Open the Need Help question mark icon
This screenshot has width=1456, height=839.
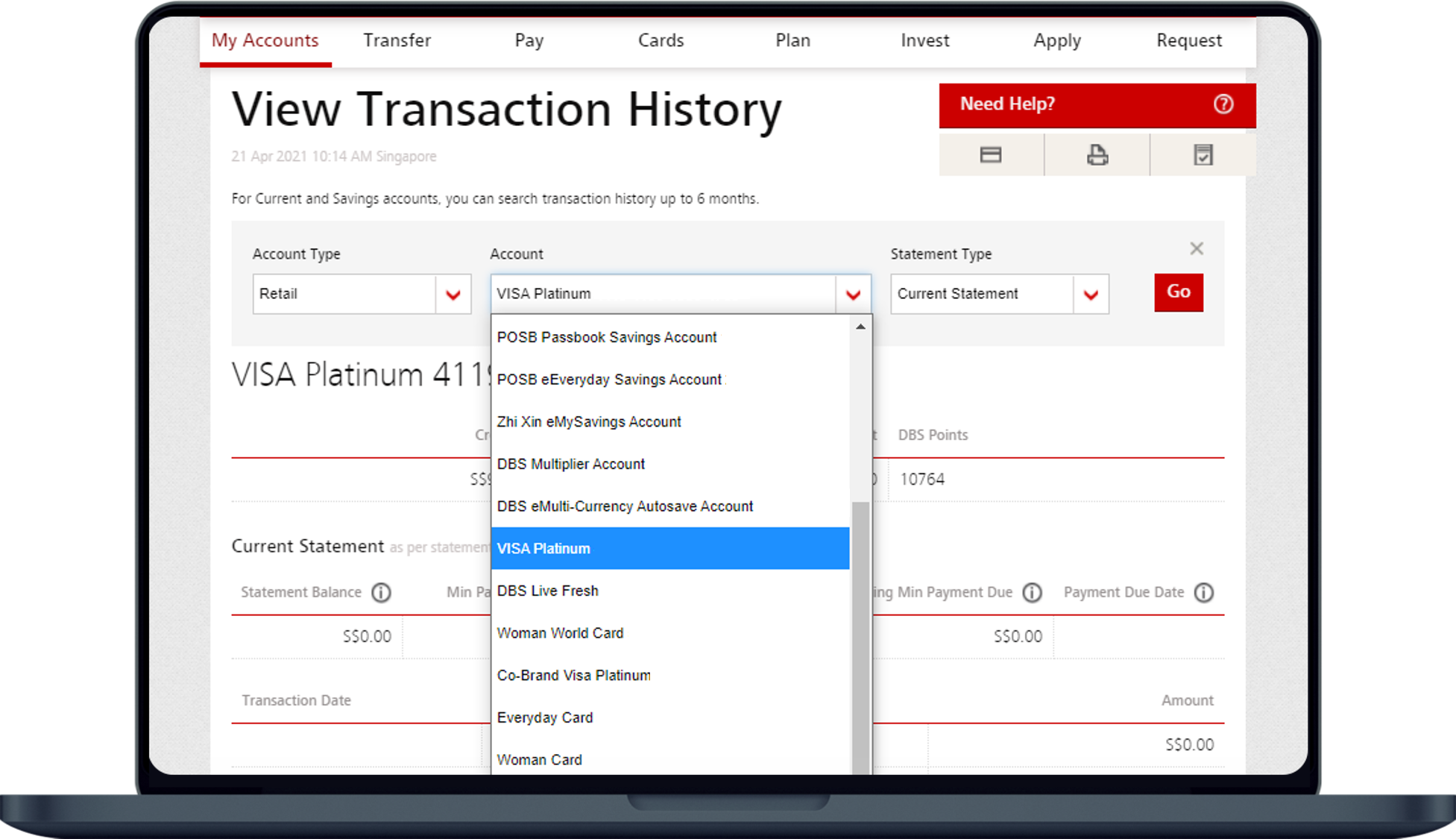coord(1223,104)
